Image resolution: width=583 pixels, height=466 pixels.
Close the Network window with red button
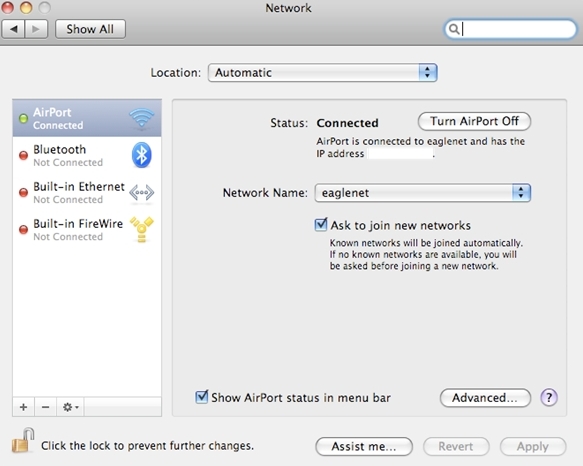pos(7,7)
